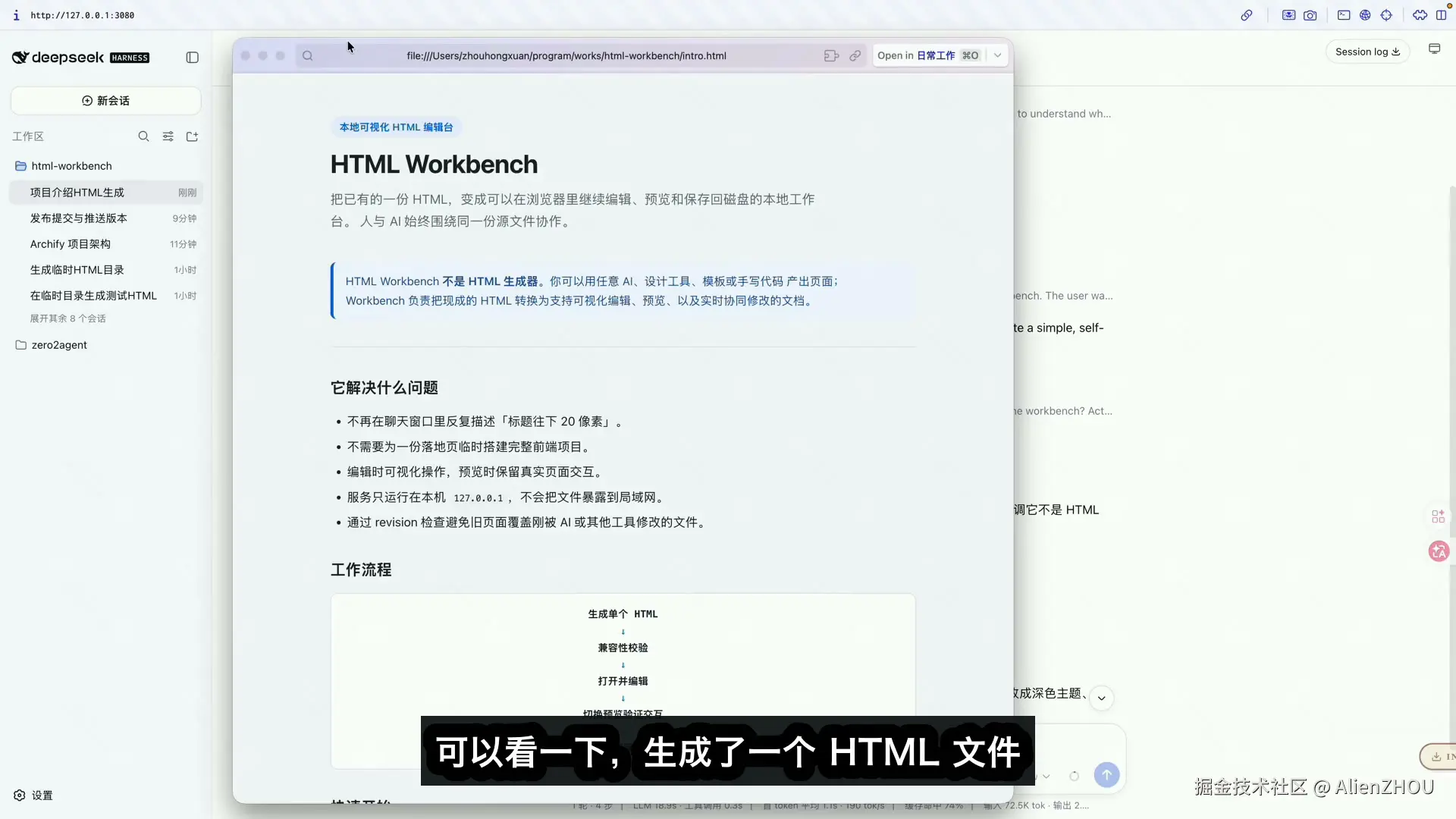Click the 生成单个 HTML workflow step
Viewport: 1456px width, 819px height.
[623, 614]
